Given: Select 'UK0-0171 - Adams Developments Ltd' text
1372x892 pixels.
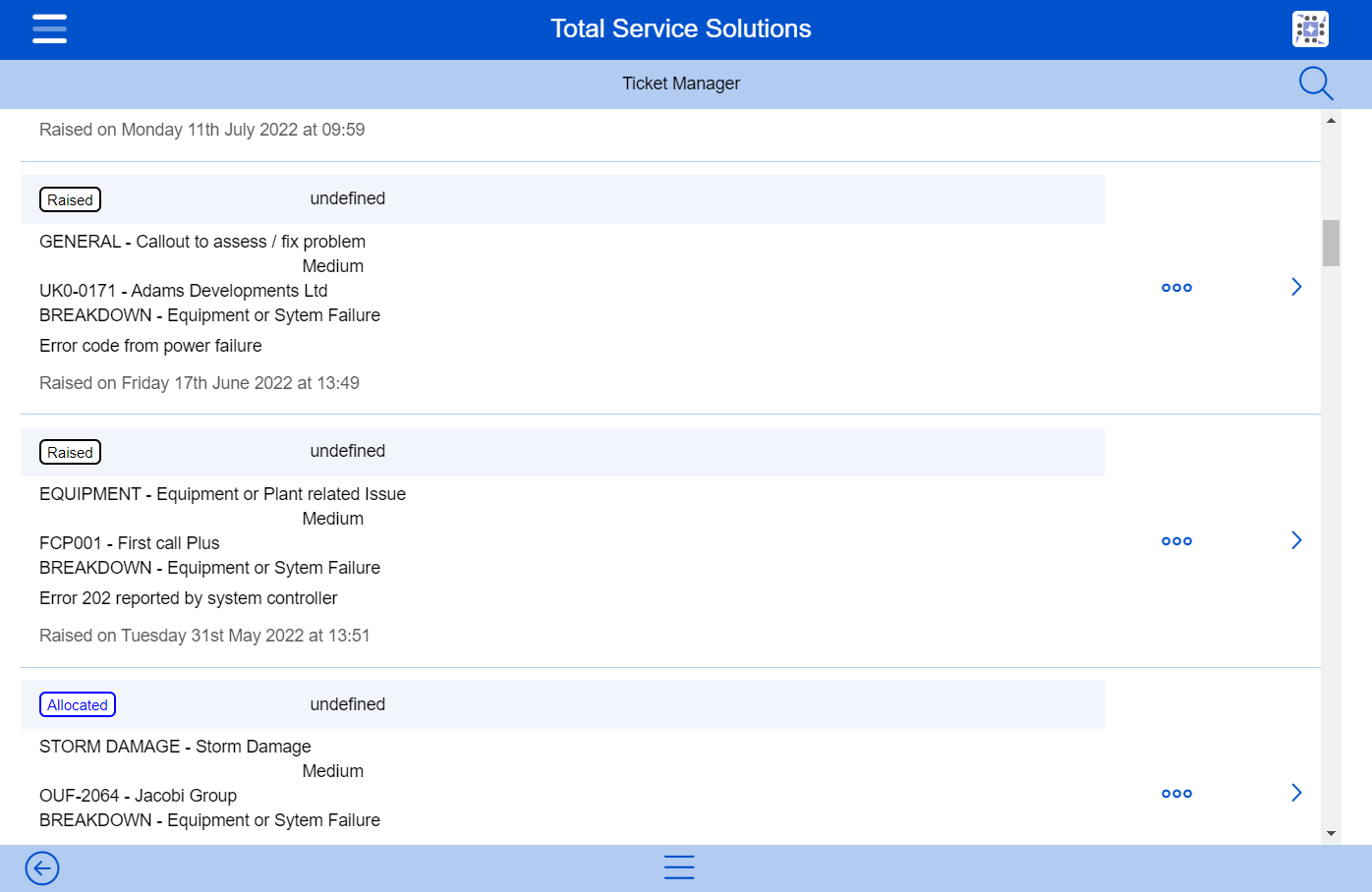Looking at the screenshot, I should coord(184,291).
